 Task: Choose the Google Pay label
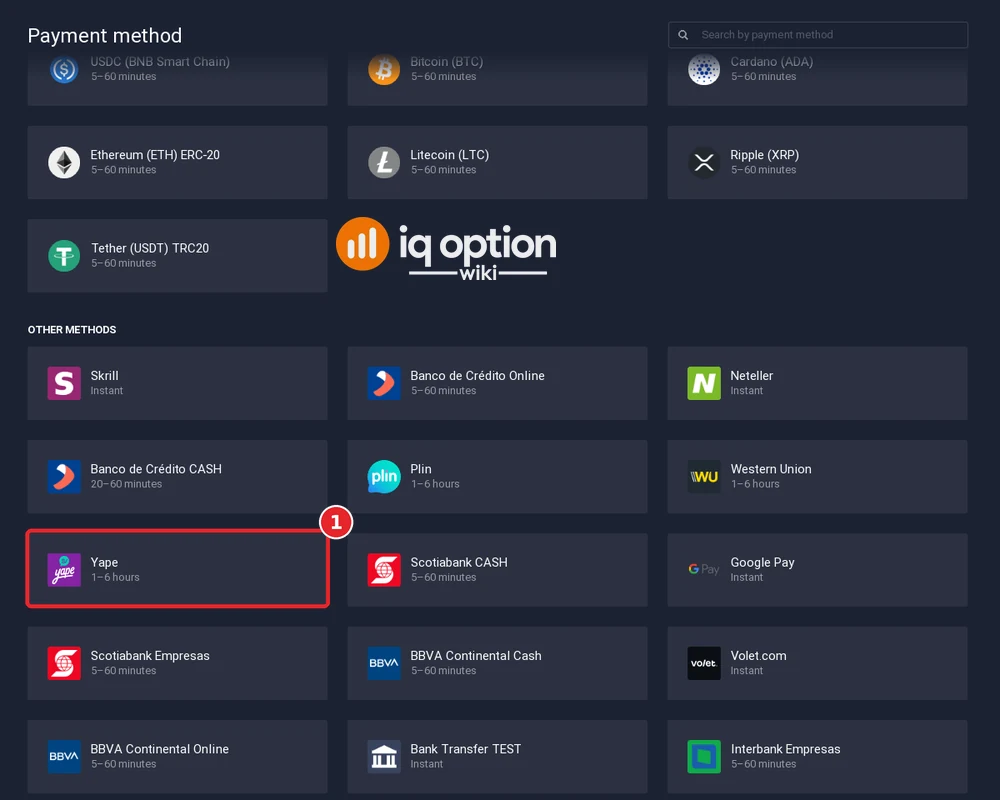click(762, 563)
